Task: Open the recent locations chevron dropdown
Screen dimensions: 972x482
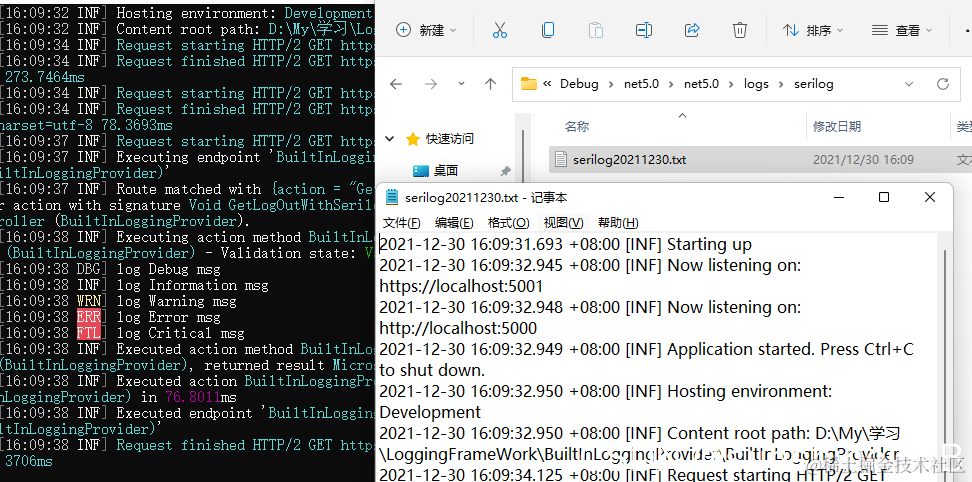Action: [461, 84]
